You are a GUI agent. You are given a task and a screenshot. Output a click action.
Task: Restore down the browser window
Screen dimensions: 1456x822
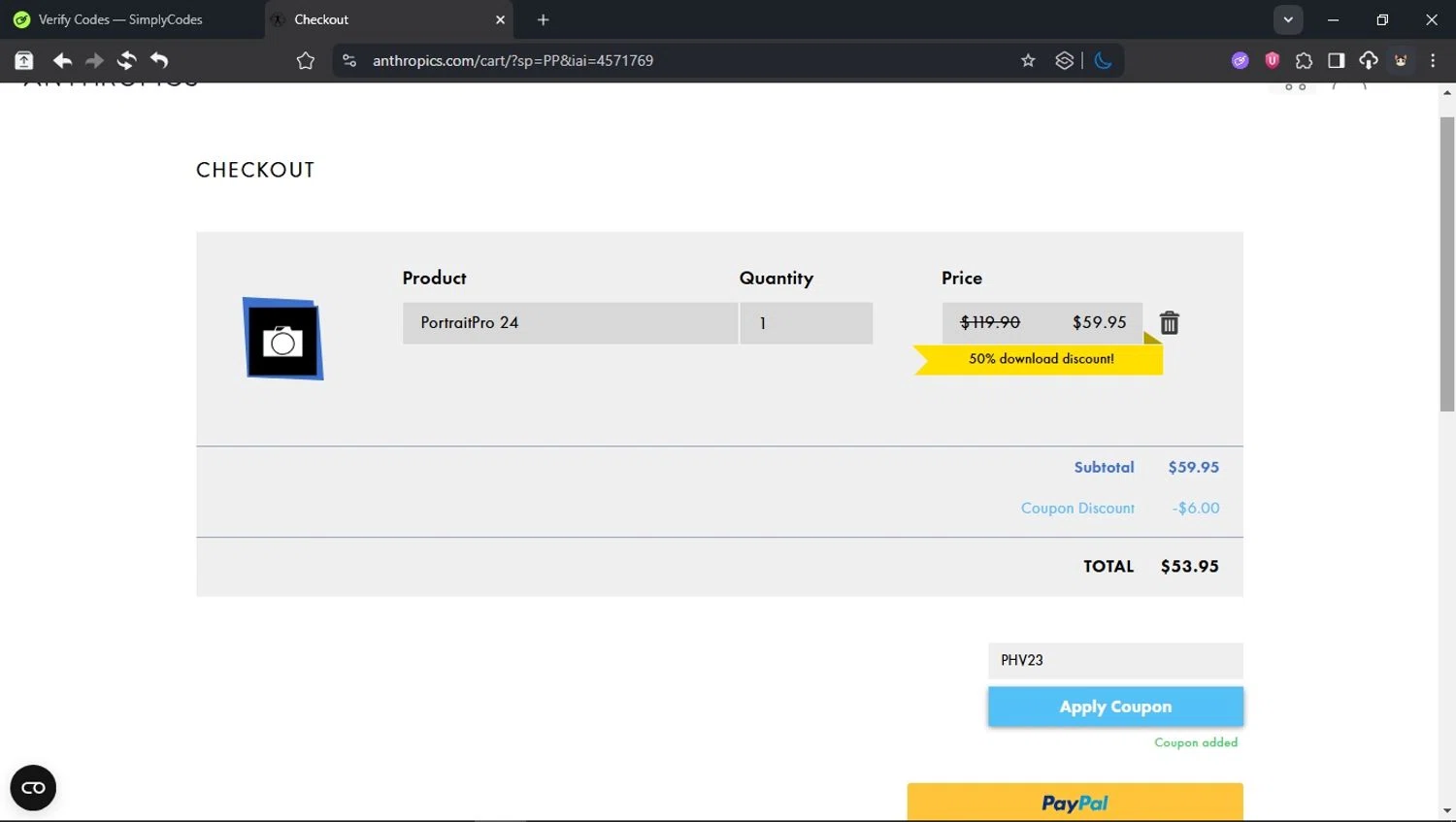[x=1382, y=19]
